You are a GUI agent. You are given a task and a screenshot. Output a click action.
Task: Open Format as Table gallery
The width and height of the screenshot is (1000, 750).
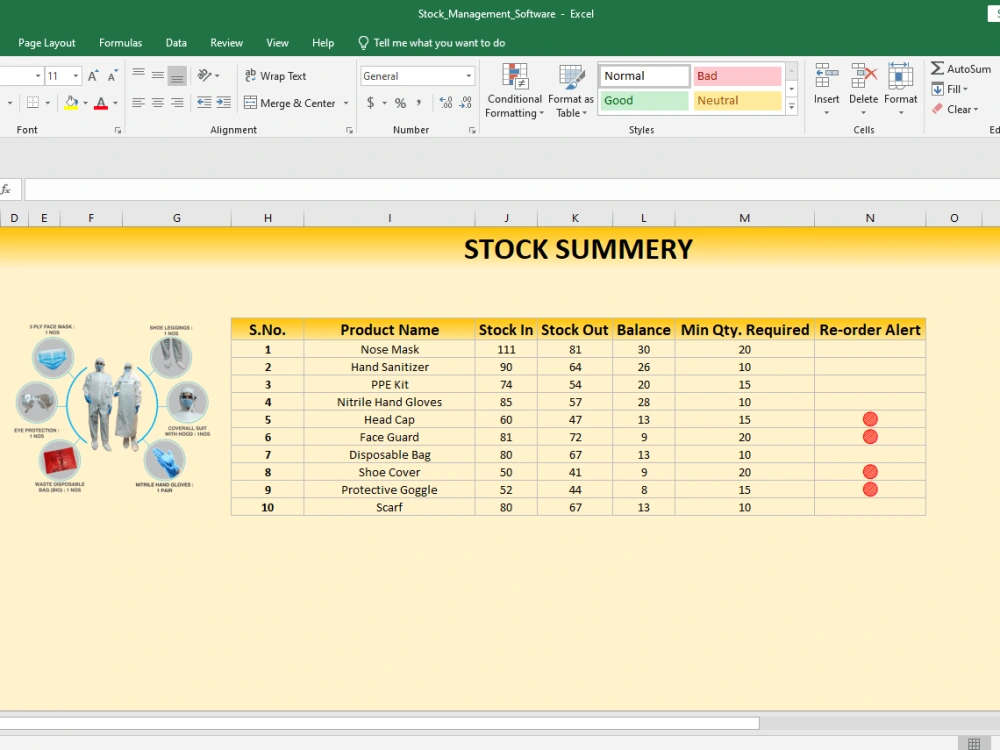[571, 91]
